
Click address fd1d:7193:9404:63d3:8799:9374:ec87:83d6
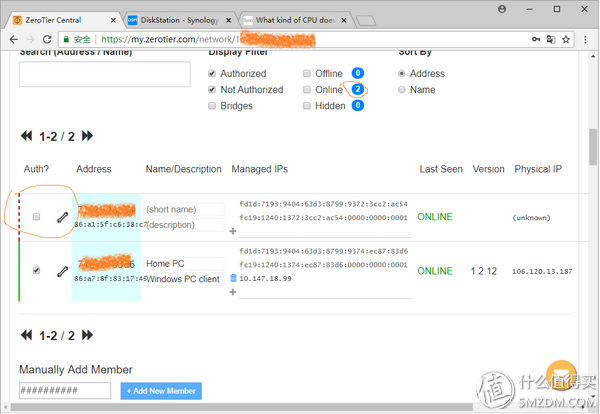(x=323, y=251)
